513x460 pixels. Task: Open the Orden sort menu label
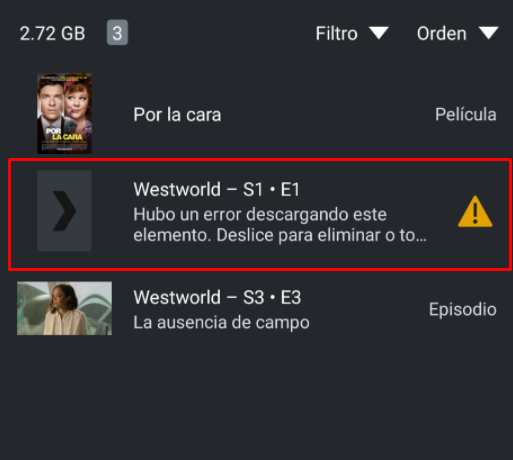click(x=441, y=34)
